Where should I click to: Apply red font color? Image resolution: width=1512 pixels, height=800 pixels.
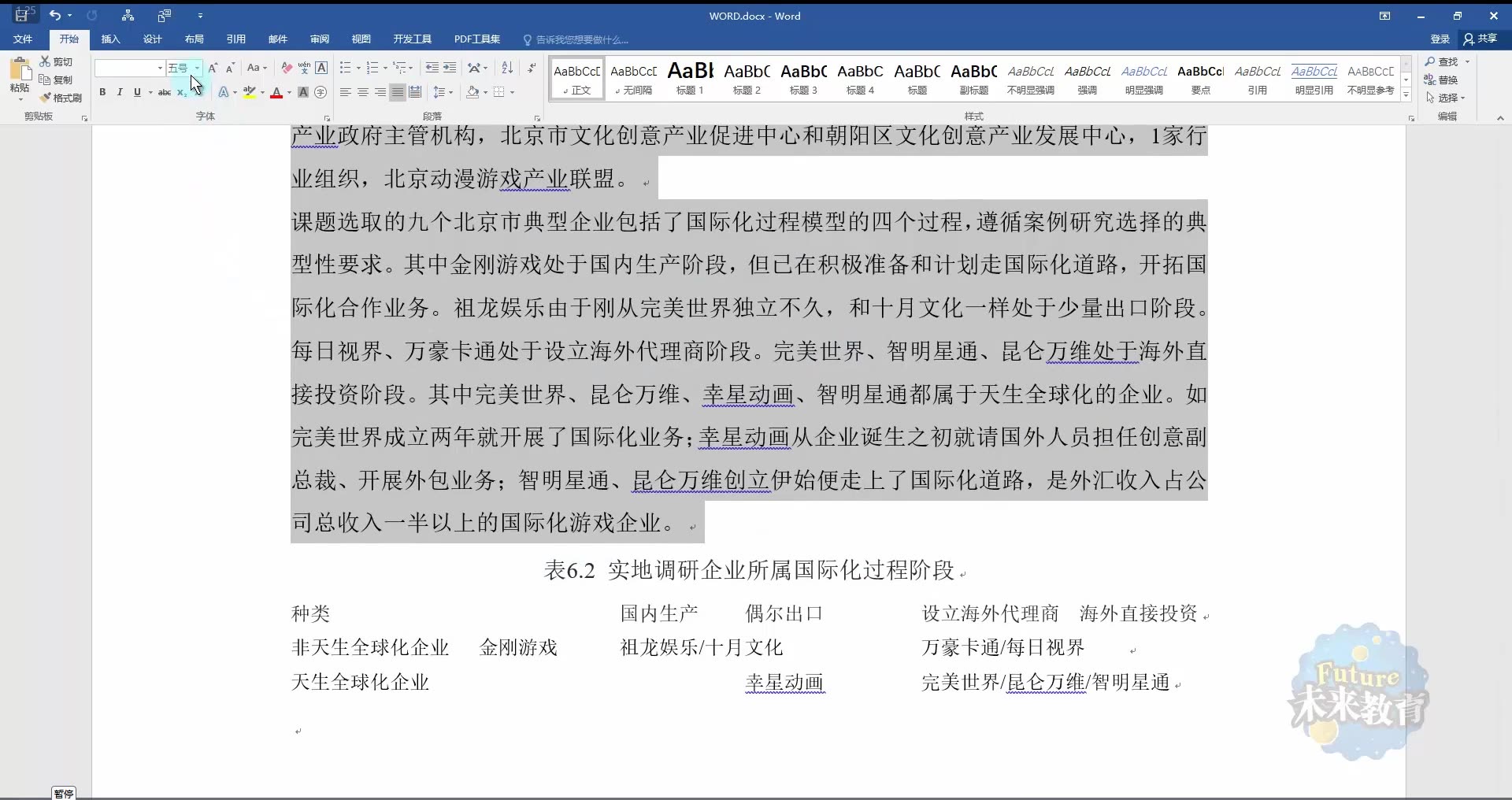(276, 92)
